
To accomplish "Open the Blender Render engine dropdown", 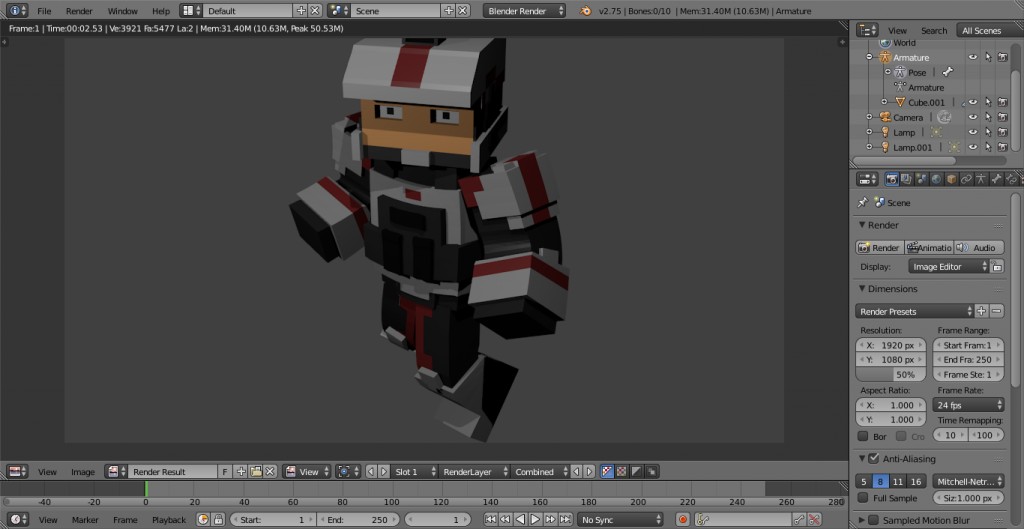I will [524, 11].
